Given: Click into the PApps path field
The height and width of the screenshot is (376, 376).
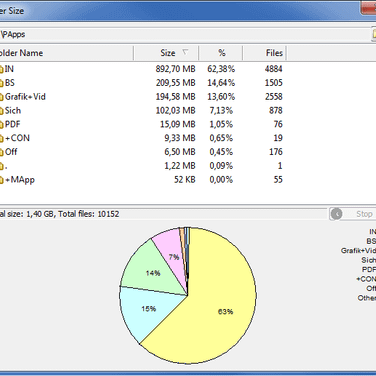Looking at the screenshot, I should (x=185, y=34).
